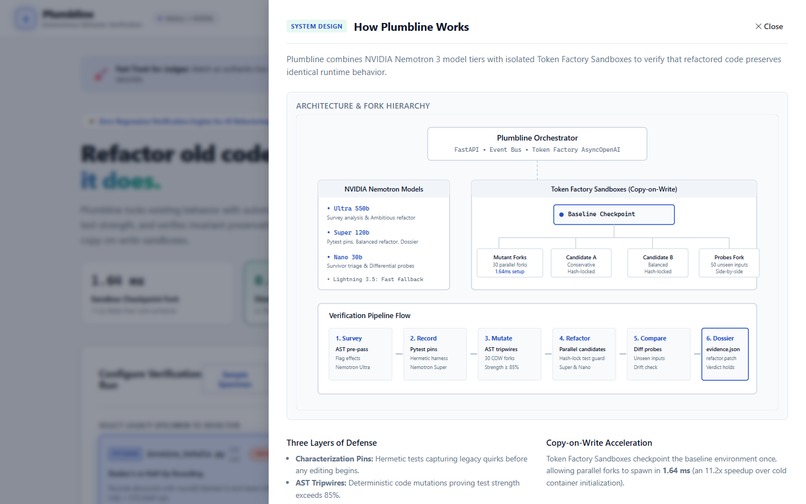The width and height of the screenshot is (806, 504).
Task: Click the Lightning 3.5: Fast fallback line
Action: [375, 279]
